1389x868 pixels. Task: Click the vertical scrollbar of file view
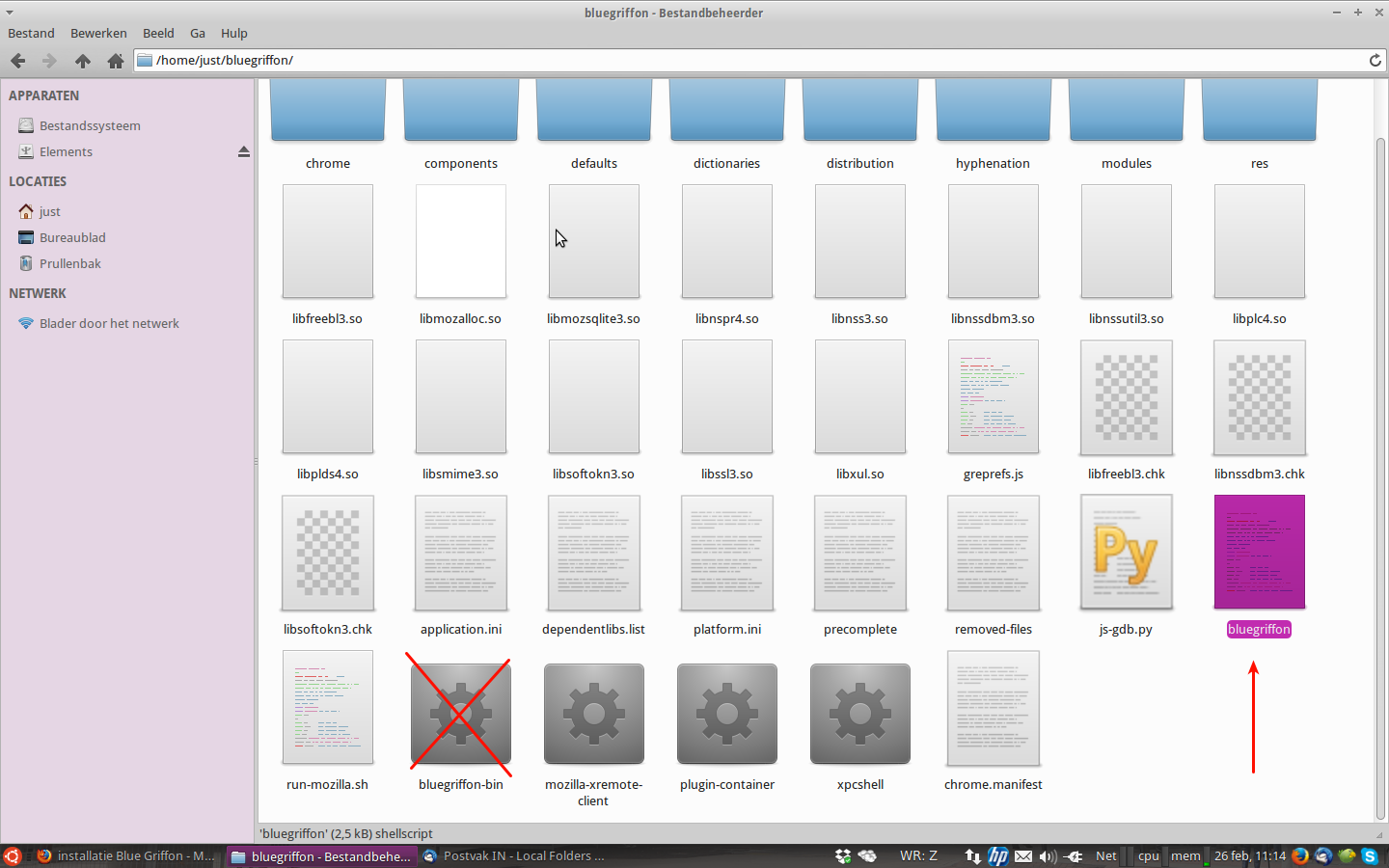point(1380,477)
